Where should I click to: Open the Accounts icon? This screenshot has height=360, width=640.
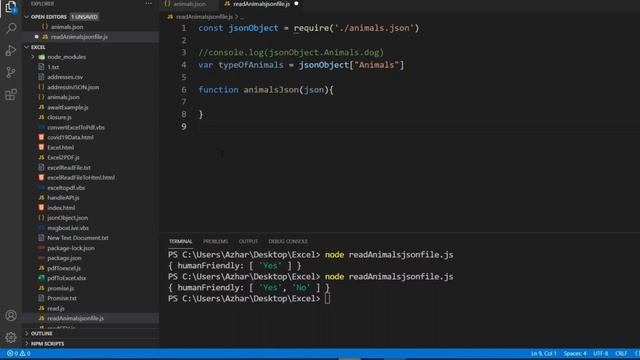coord(11,316)
